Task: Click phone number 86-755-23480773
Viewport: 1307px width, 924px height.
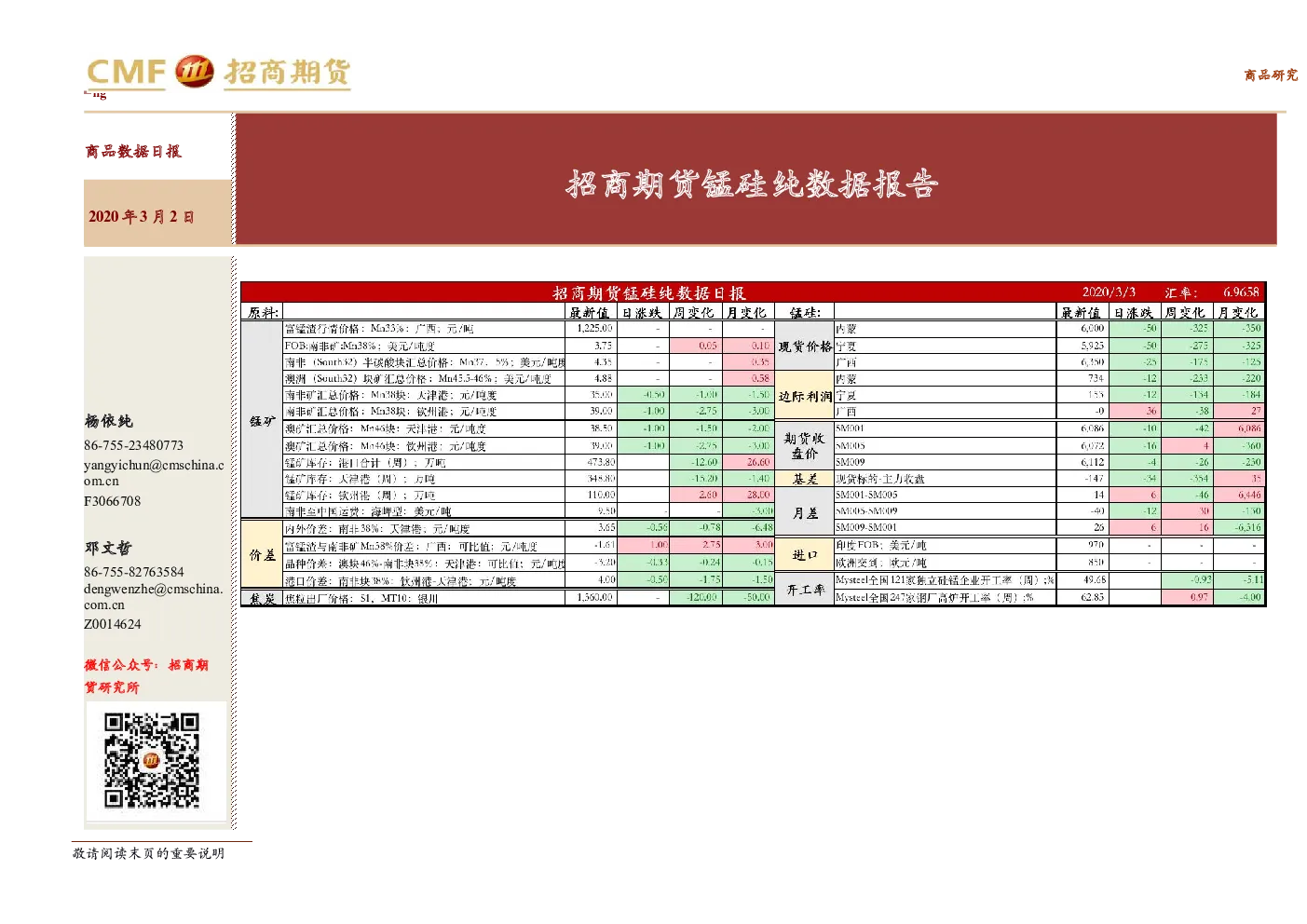Action: [x=133, y=445]
